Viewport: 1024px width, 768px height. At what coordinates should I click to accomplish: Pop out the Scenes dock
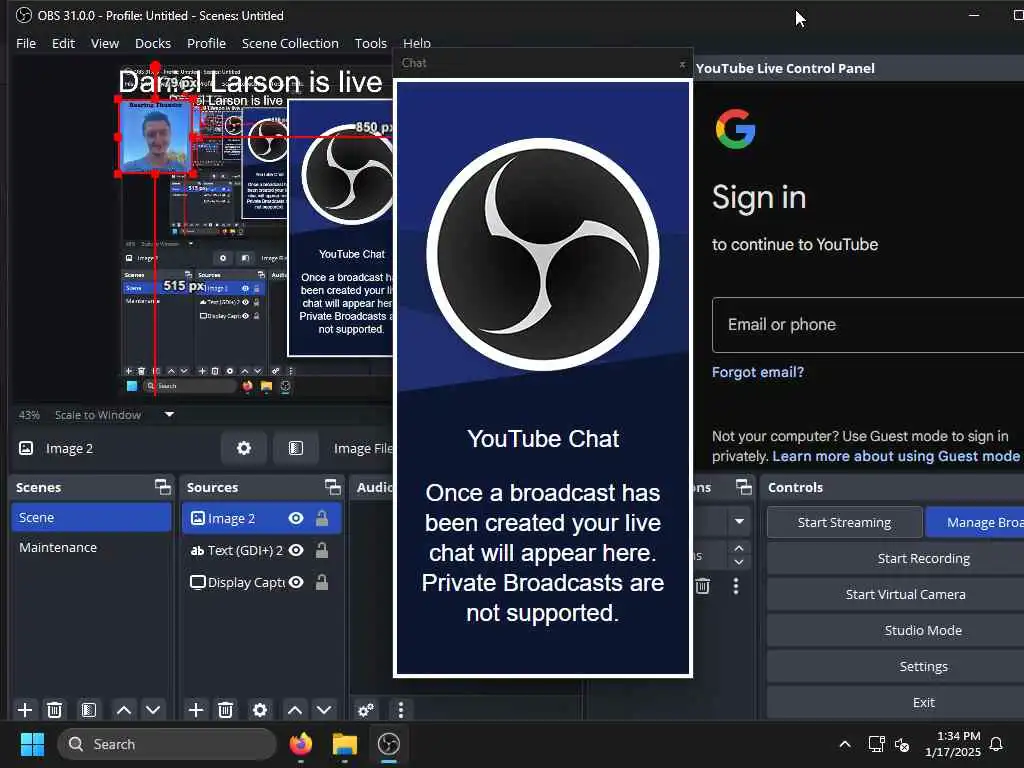pyautogui.click(x=163, y=487)
